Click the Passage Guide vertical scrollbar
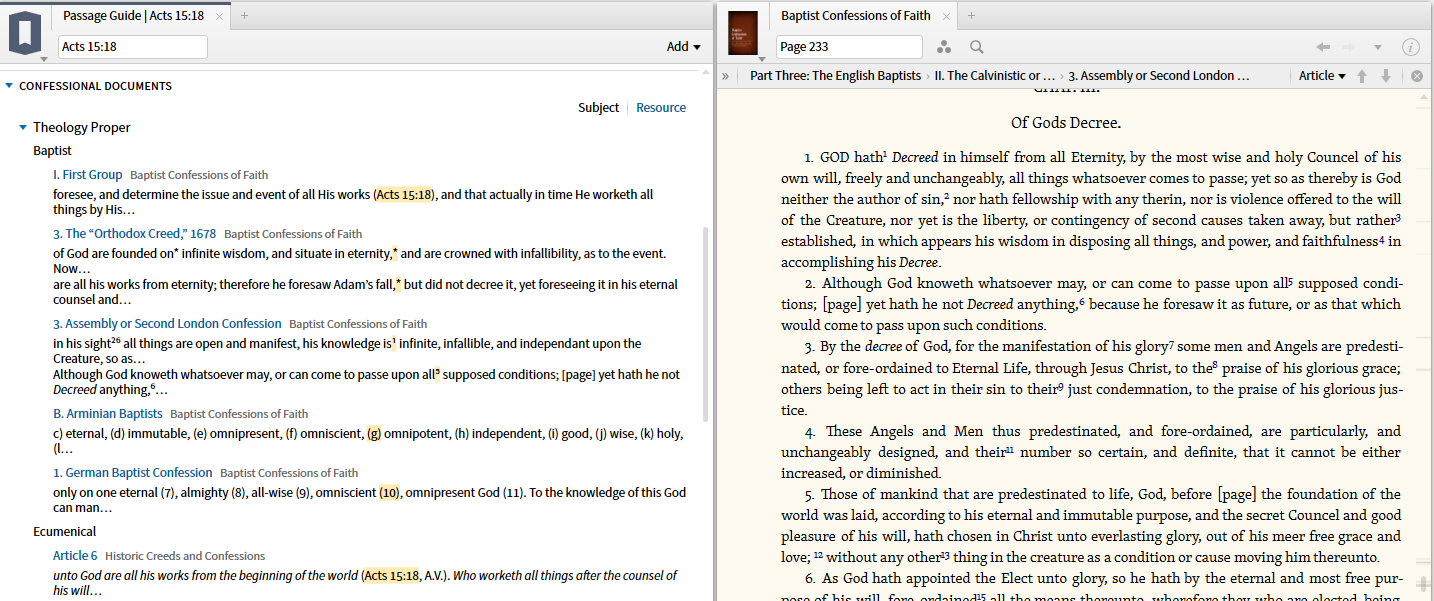Image resolution: width=1434 pixels, height=601 pixels. (707, 322)
